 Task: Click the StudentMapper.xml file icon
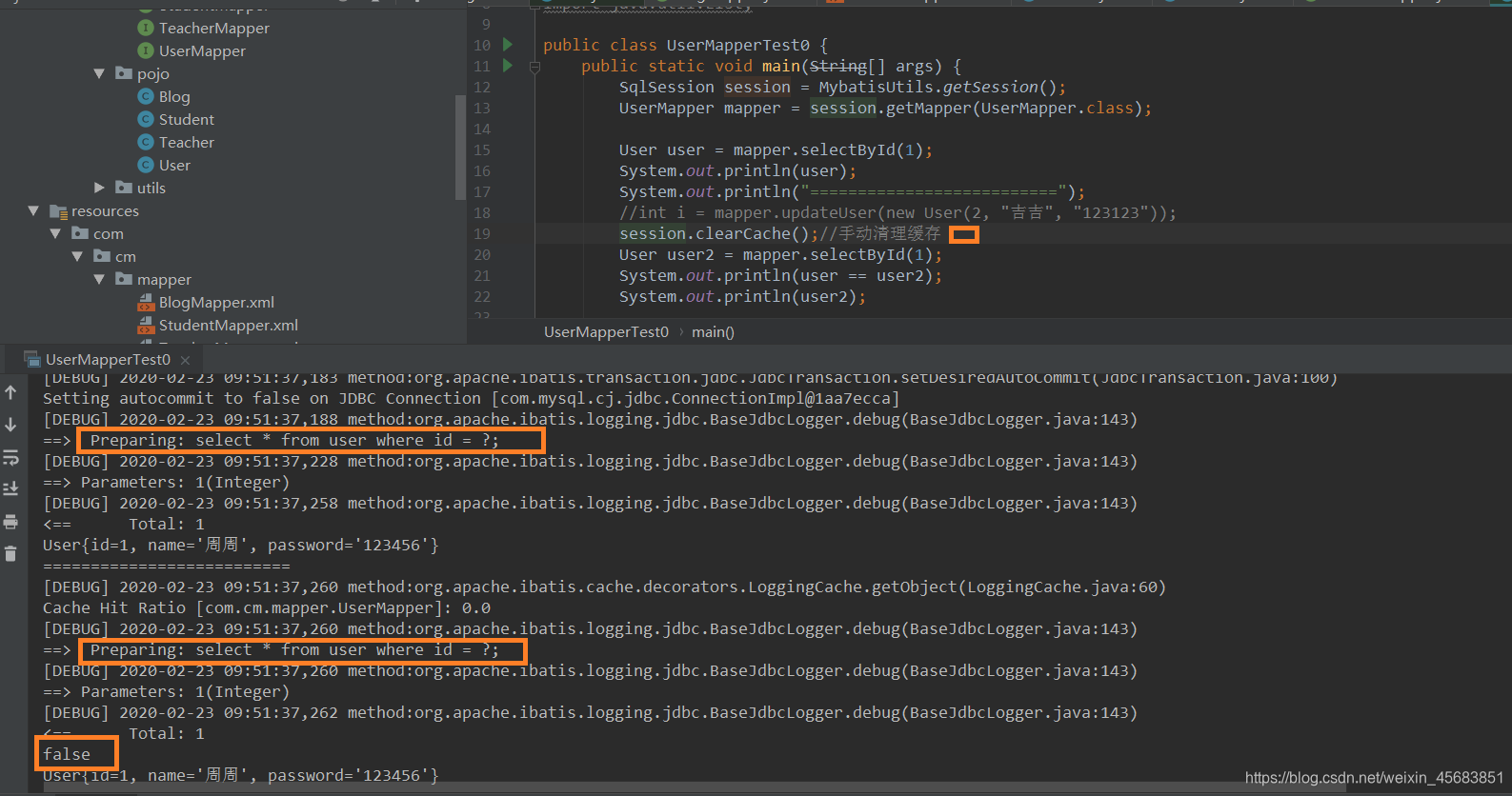146,326
